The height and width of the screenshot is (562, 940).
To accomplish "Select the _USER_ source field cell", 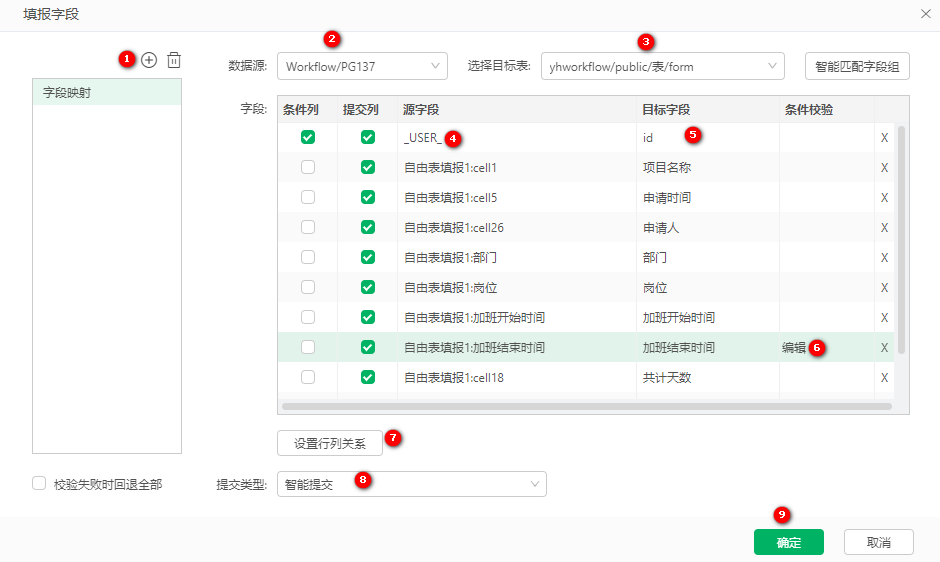I will tap(517, 138).
